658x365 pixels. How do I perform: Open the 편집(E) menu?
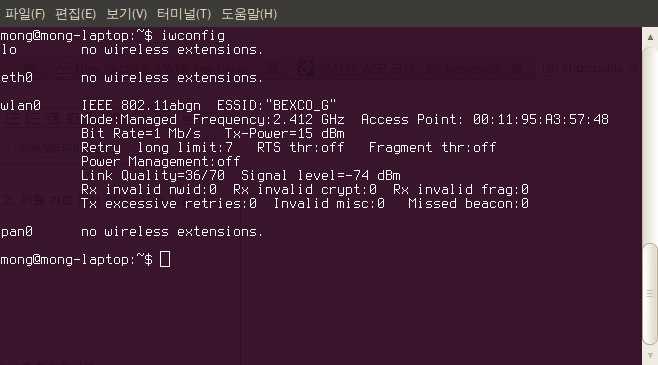click(76, 14)
